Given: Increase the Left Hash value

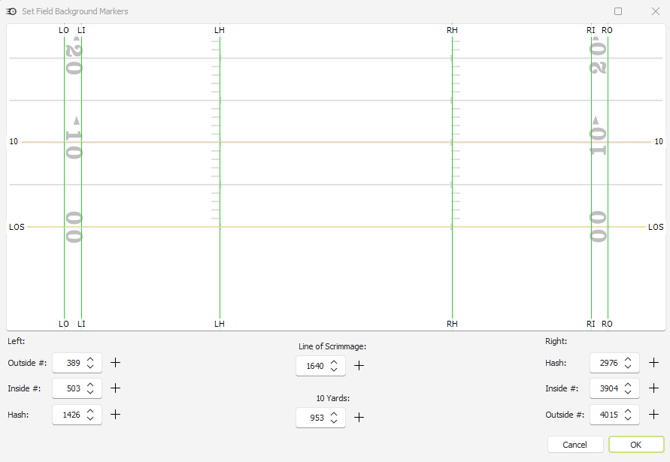Looking at the screenshot, I should pyautogui.click(x=90, y=411).
